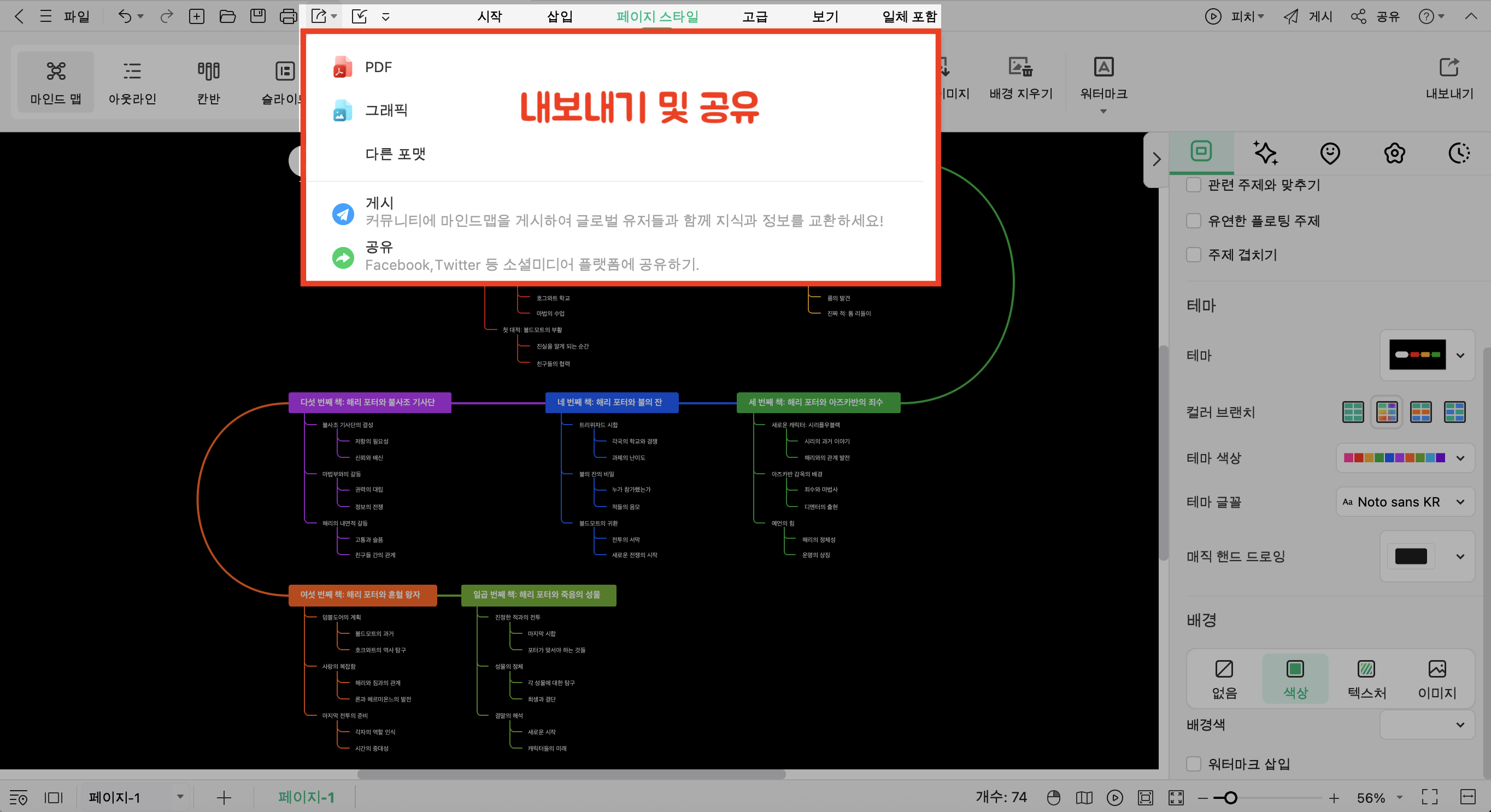The width and height of the screenshot is (1491, 812).
Task: Enable 유연한 플로팅 주제 checkbox
Action: [x=1194, y=221]
